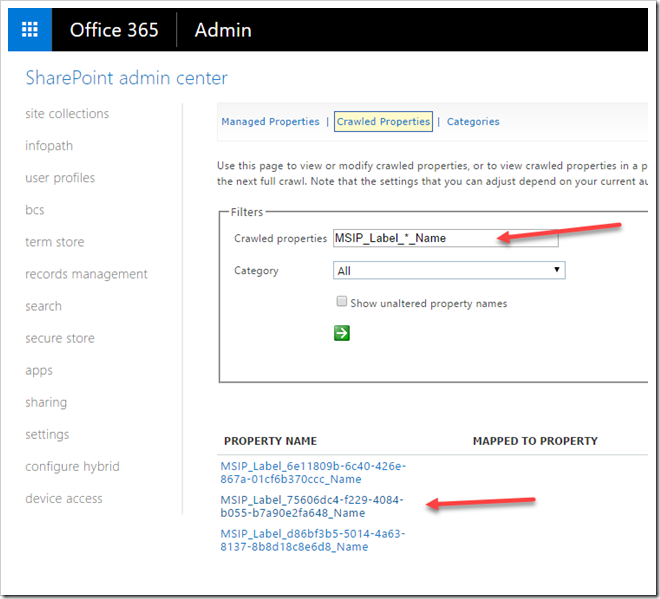
Task: Open apps in the sidebar
Action: point(39,370)
